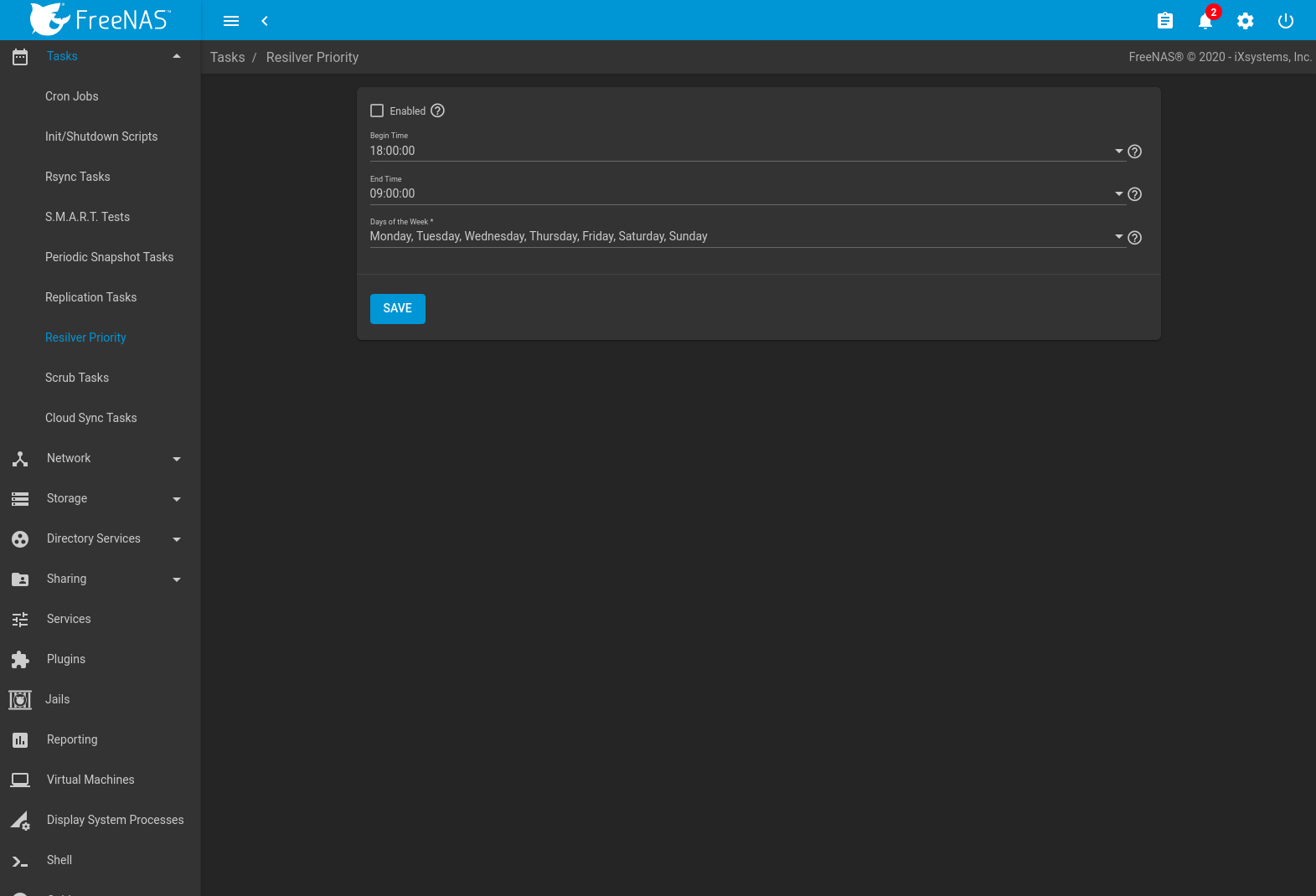Click the SAVE button
The height and width of the screenshot is (896, 1316).
(397, 308)
